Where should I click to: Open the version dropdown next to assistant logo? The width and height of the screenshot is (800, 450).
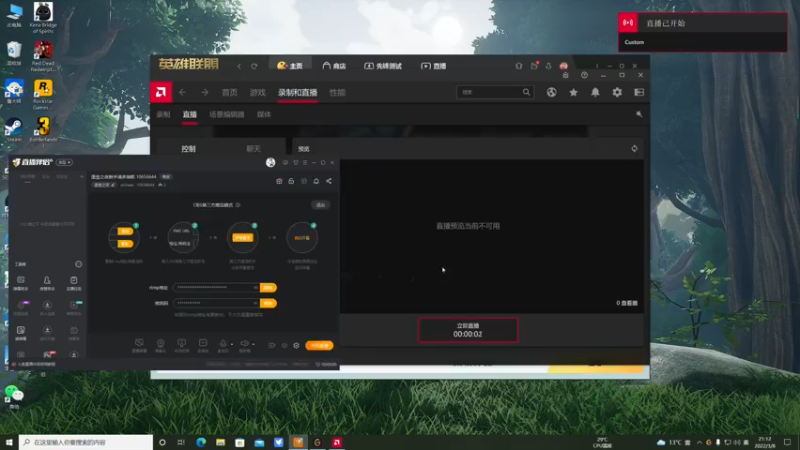(65, 162)
